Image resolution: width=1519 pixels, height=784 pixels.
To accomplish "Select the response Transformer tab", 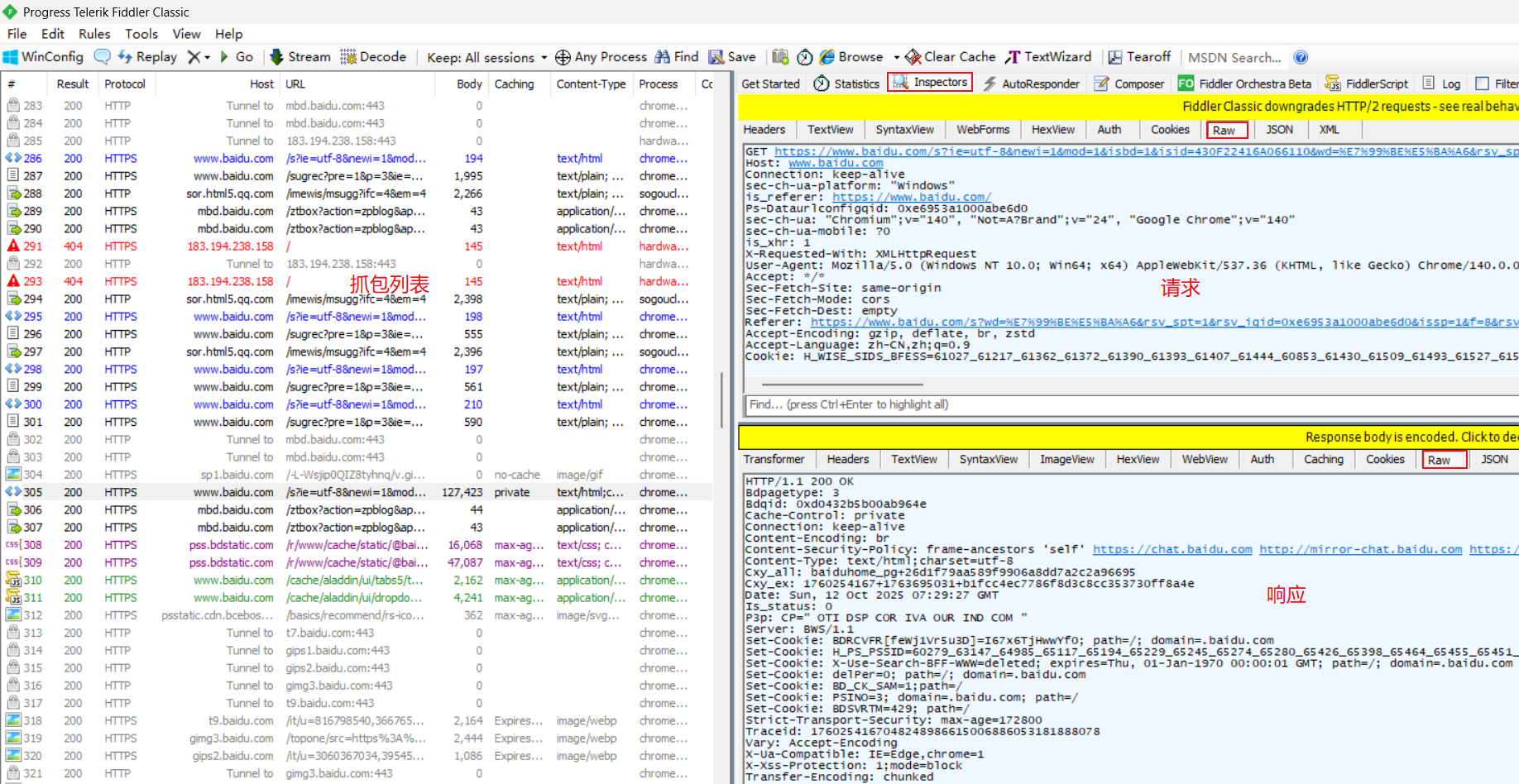I will point(774,459).
